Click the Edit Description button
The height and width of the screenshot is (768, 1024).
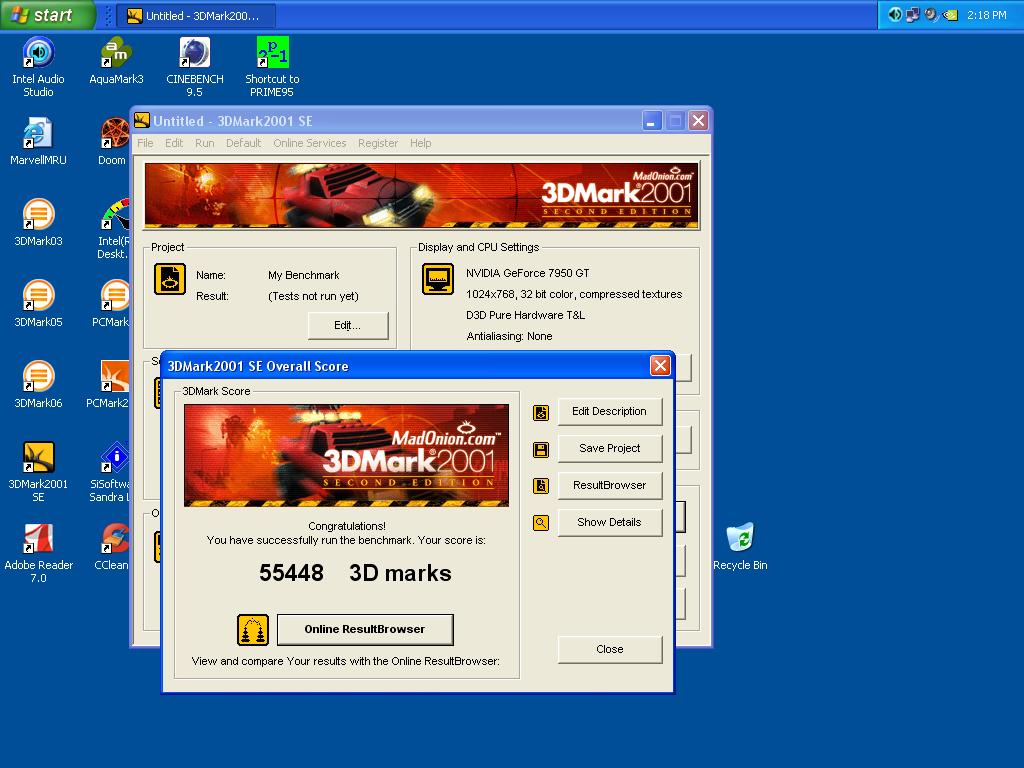pos(609,411)
